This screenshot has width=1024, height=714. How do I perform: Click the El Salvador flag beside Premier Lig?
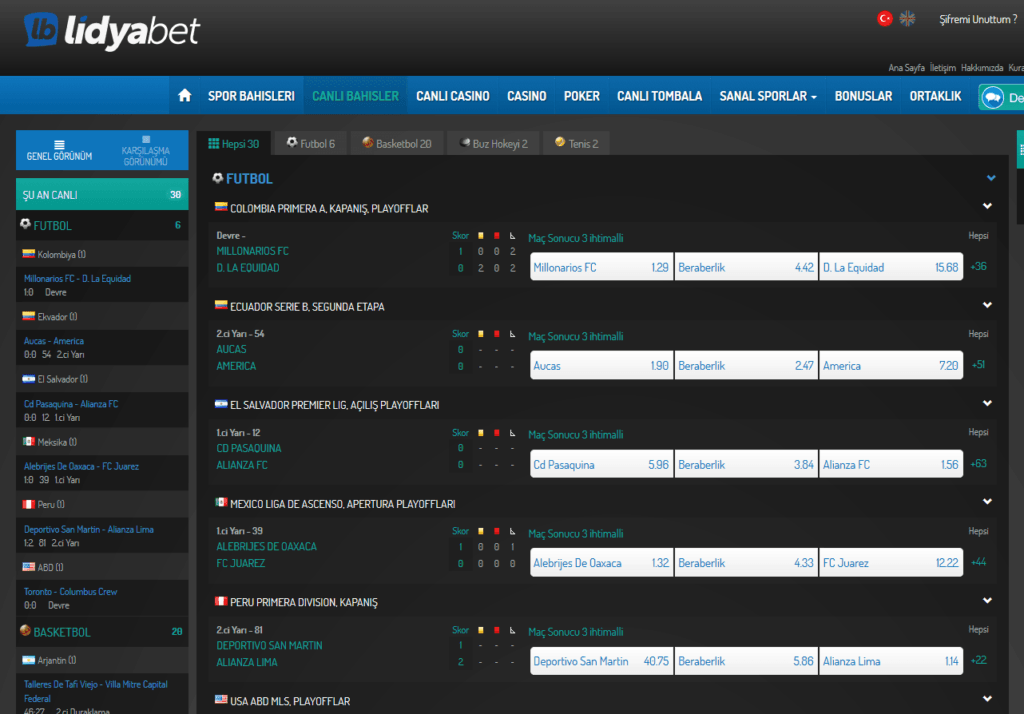click(221, 404)
